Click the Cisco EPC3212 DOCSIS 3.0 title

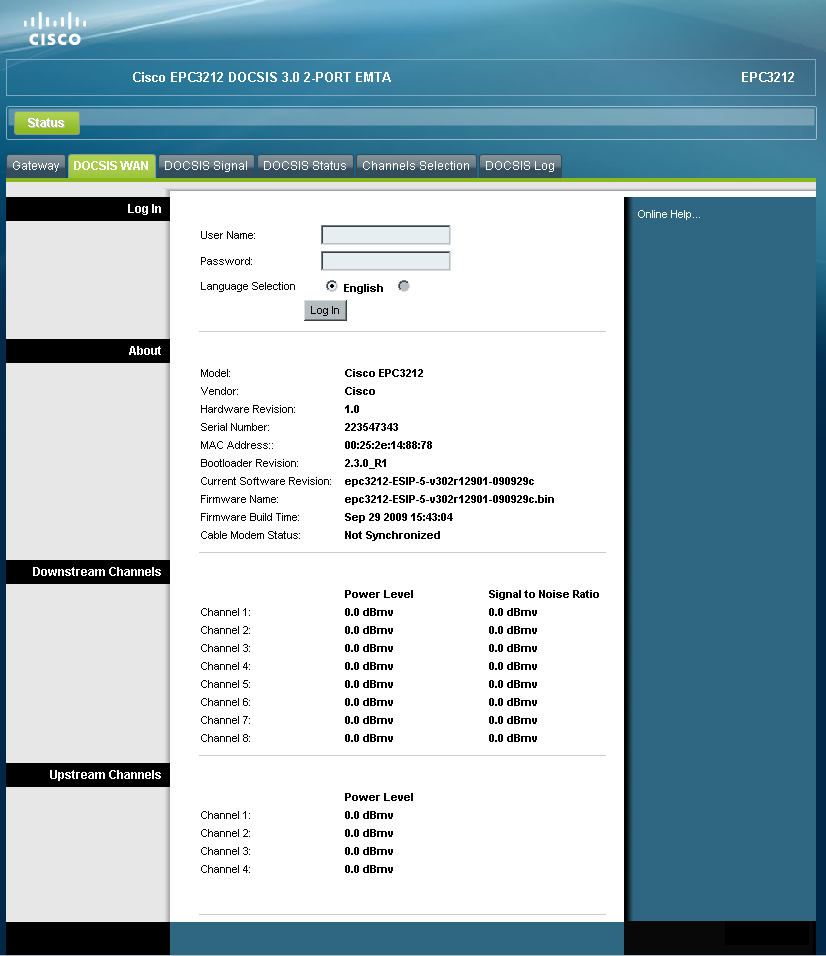tap(262, 77)
